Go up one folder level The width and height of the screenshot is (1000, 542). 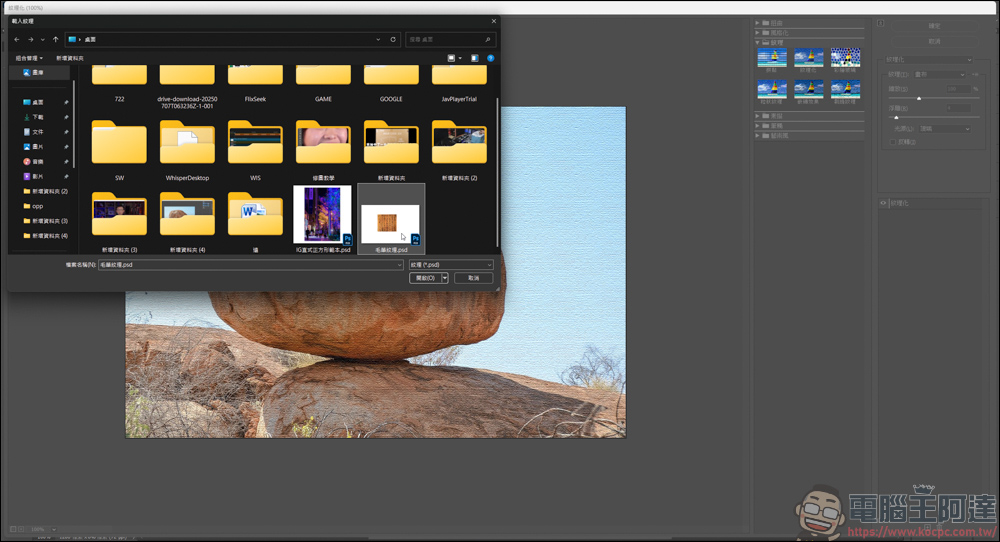(55, 40)
